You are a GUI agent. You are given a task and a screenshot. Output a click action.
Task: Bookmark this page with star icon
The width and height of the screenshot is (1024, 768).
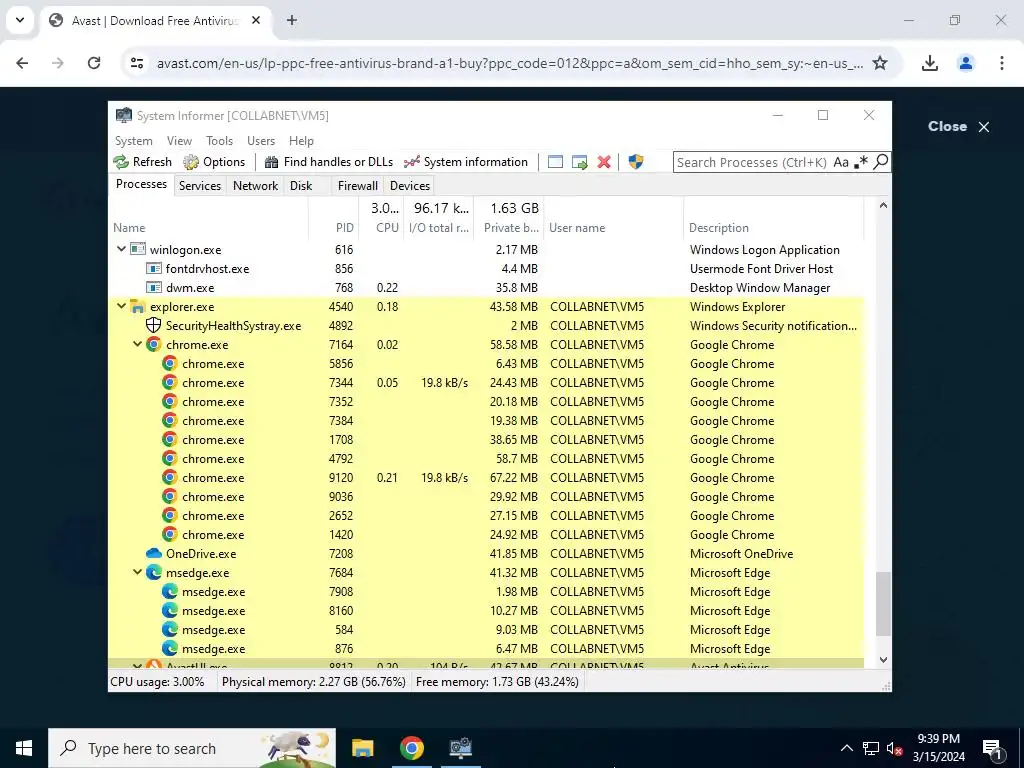[x=880, y=63]
